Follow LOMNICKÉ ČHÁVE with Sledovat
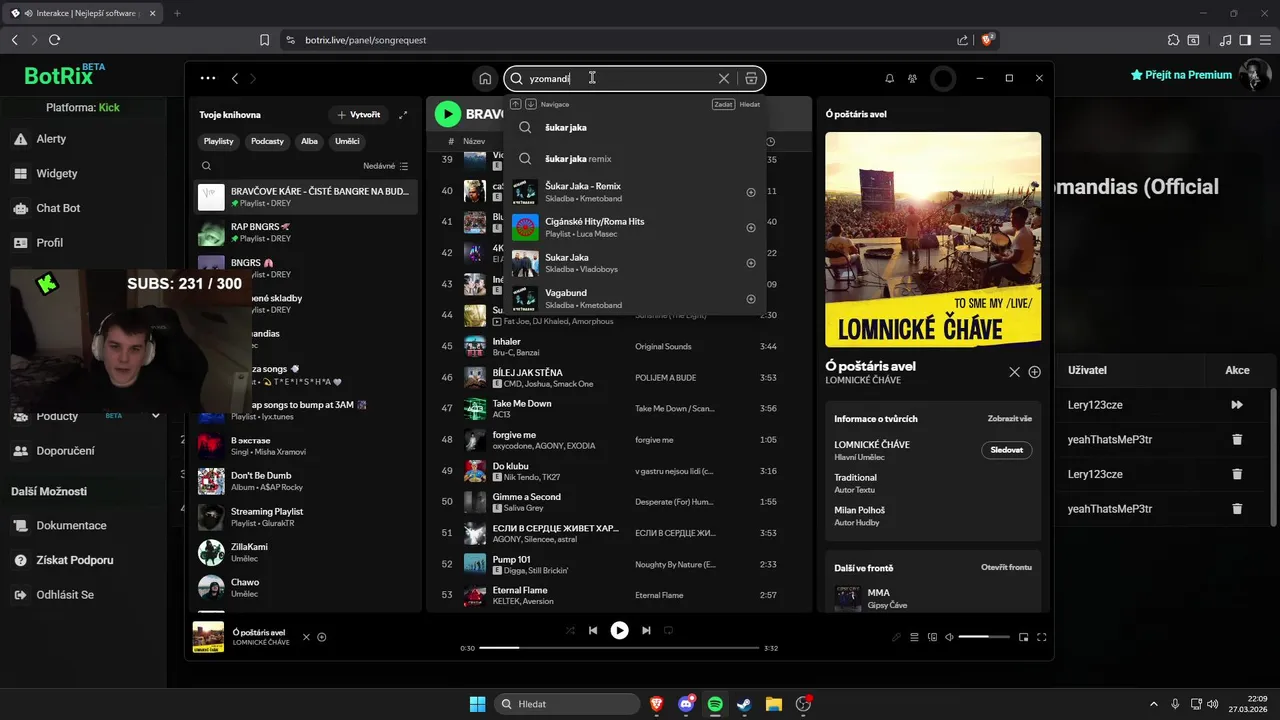This screenshot has width=1280, height=720. point(1006,450)
